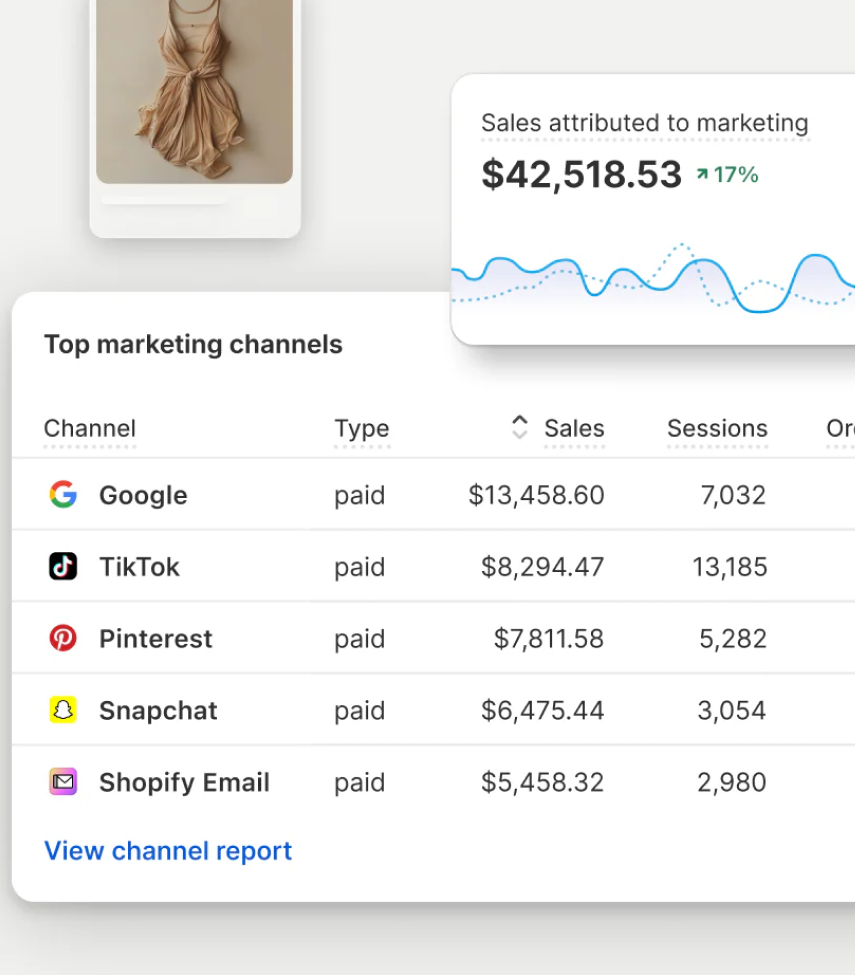
Task: Click the paid type in TikTok row
Action: tap(359, 568)
